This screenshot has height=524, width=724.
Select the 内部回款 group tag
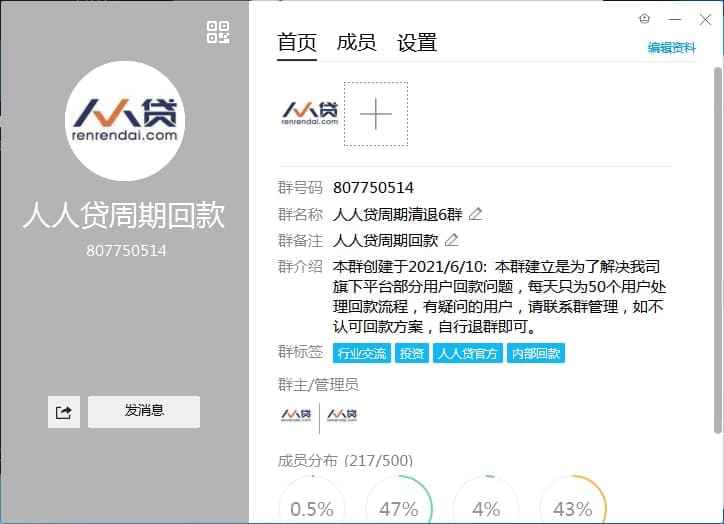pyautogui.click(x=536, y=353)
